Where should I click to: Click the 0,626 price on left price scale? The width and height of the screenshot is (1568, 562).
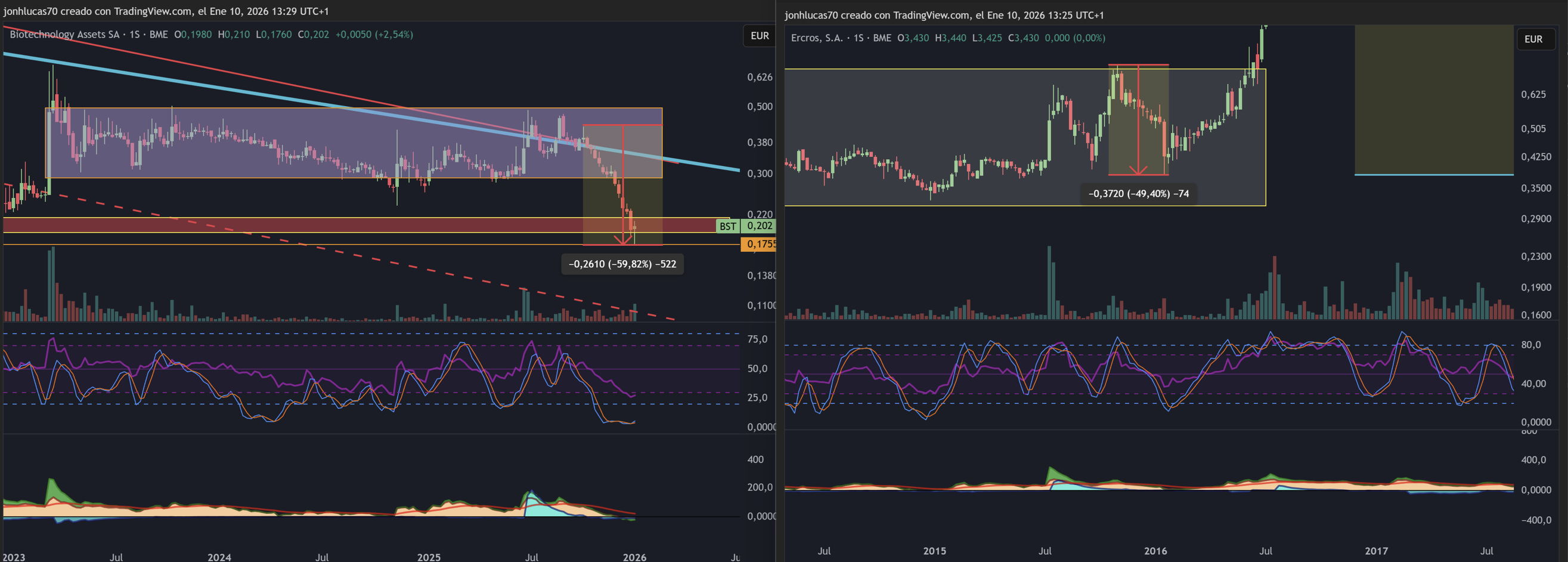pos(759,78)
